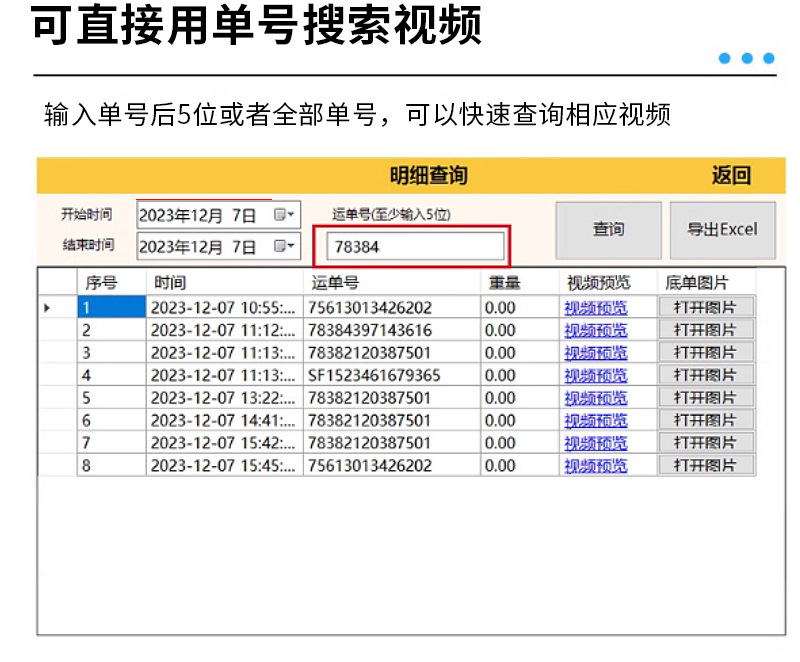Select highlighted sequence cell 1
The width and height of the screenshot is (800, 662).
pos(112,308)
